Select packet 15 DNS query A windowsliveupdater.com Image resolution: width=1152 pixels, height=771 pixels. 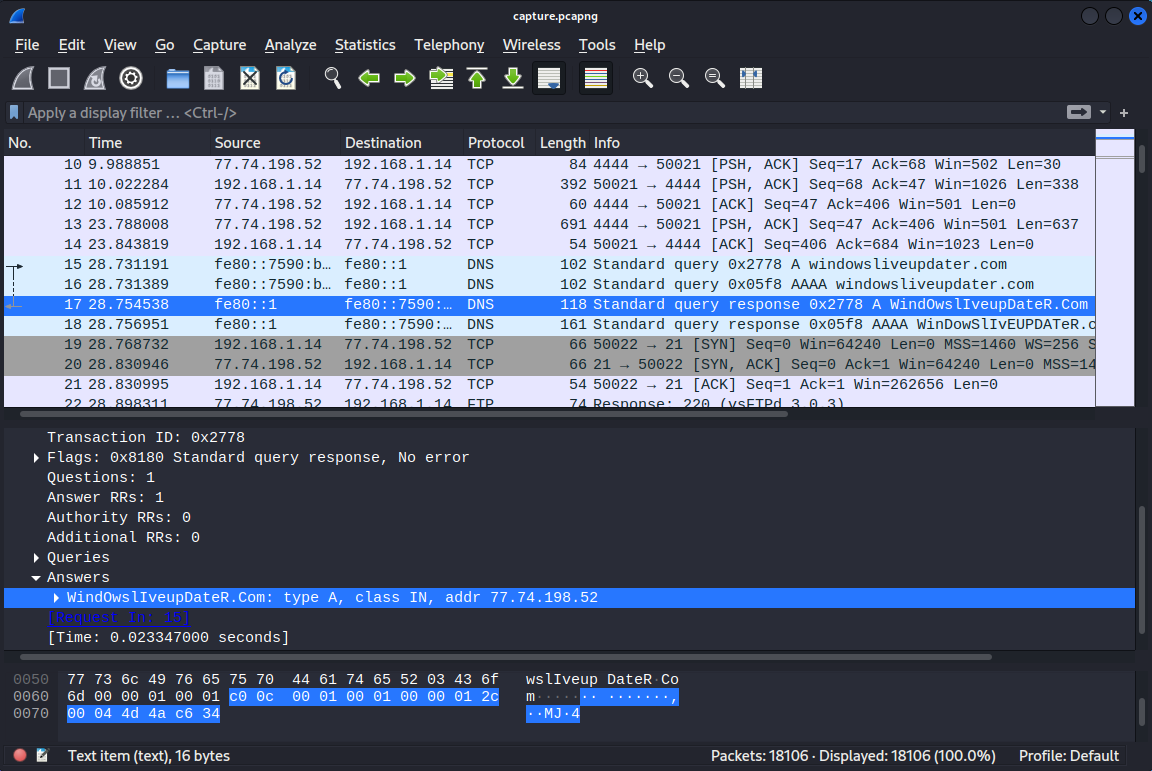(550, 265)
